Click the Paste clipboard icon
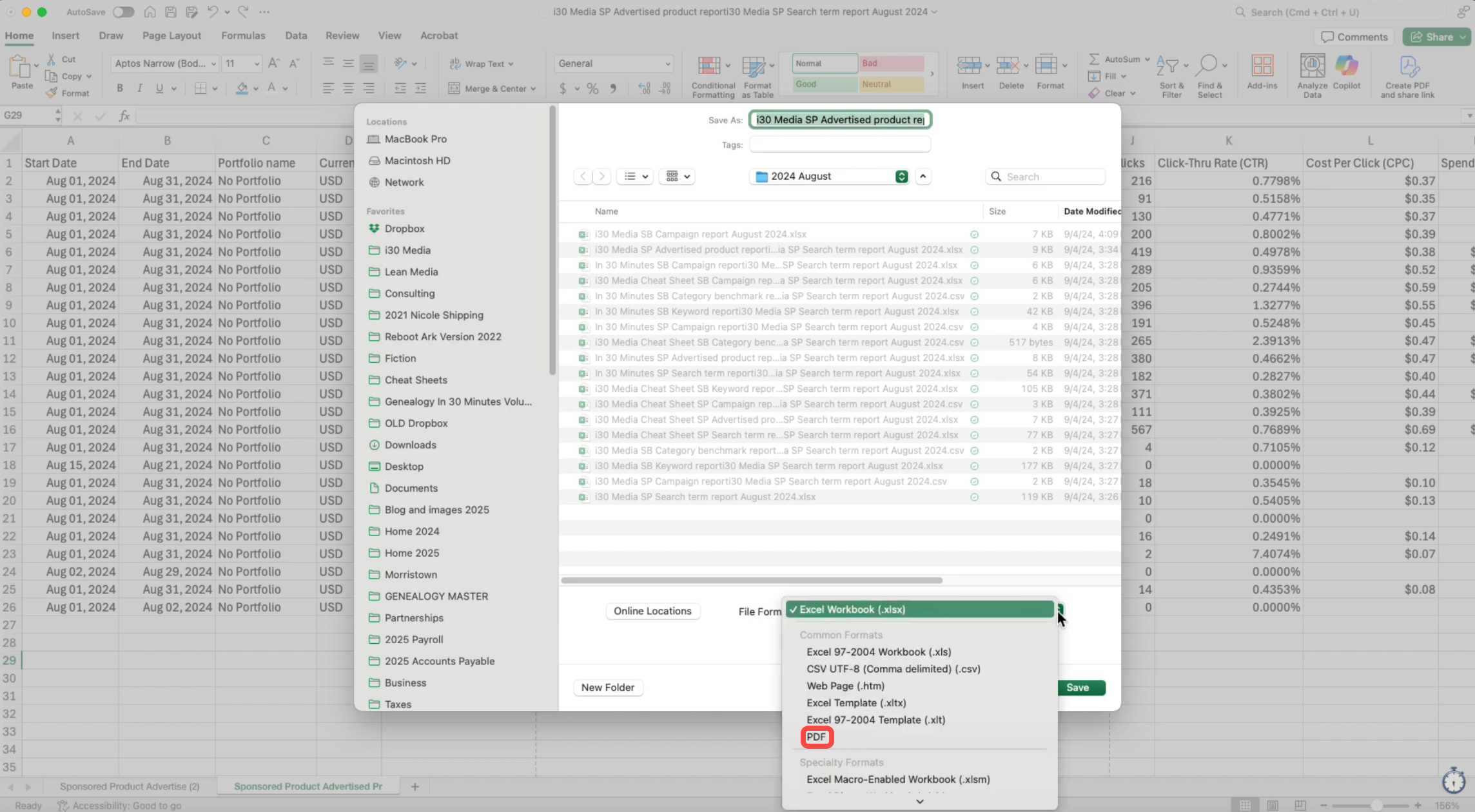1475x812 pixels. click(x=21, y=67)
